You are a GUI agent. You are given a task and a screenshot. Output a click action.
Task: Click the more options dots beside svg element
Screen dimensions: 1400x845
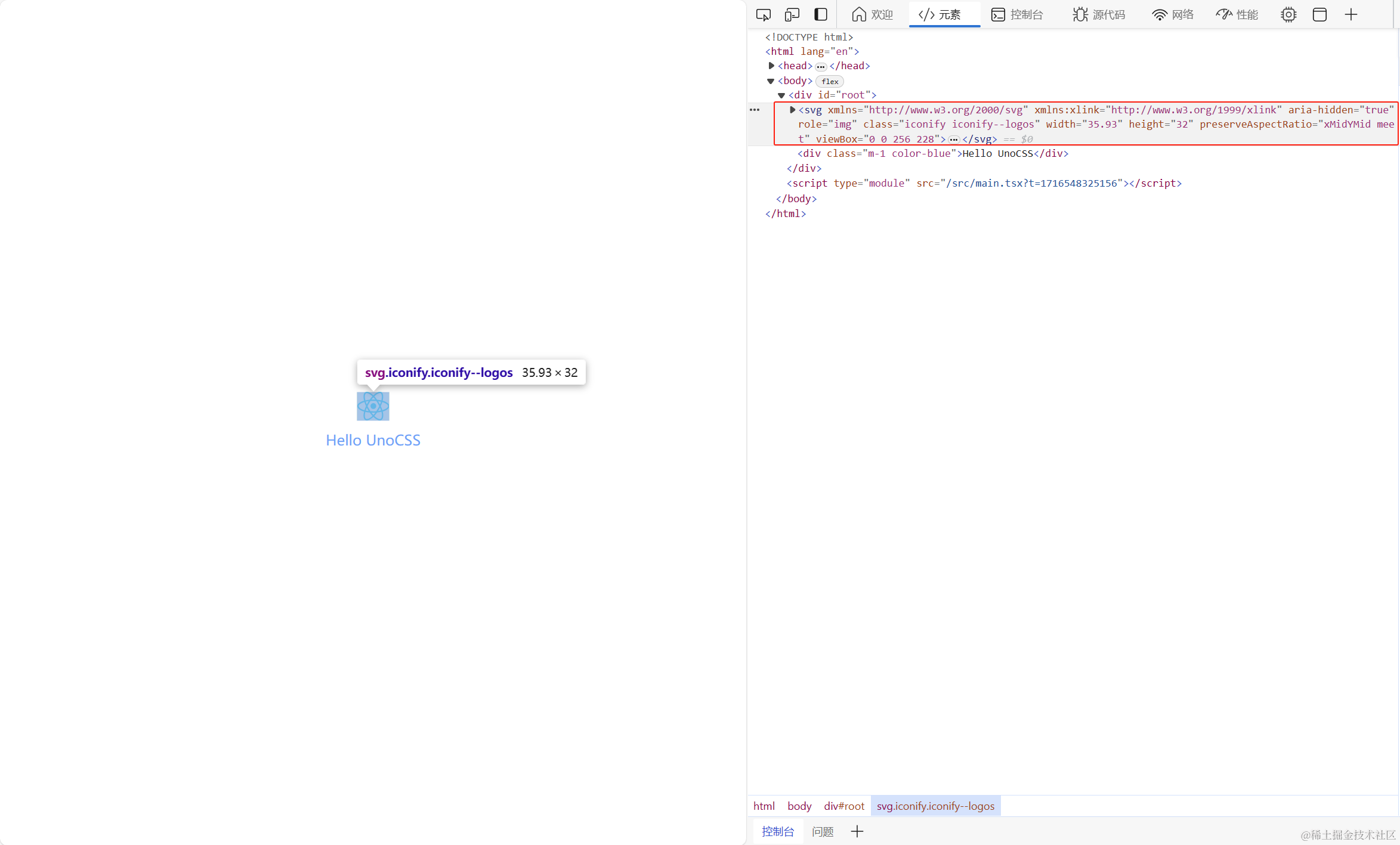[x=754, y=110]
